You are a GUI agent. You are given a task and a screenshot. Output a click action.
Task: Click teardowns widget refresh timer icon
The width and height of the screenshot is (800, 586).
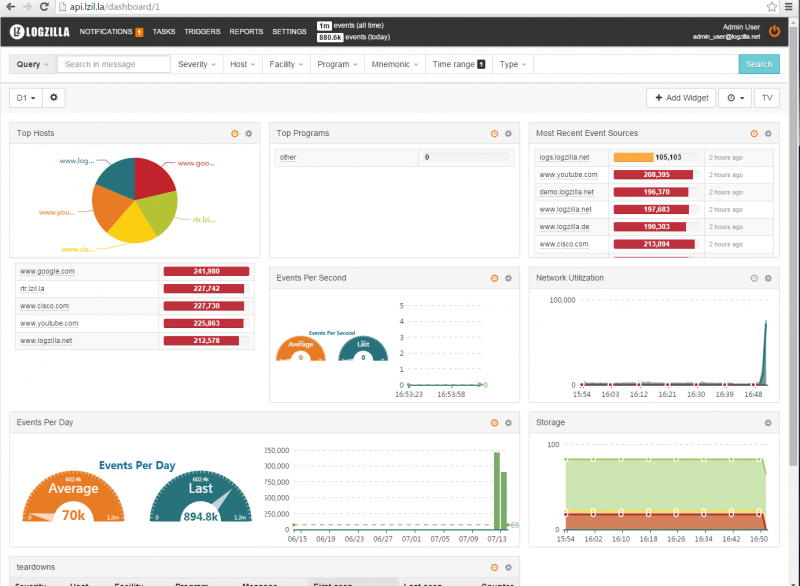click(494, 568)
